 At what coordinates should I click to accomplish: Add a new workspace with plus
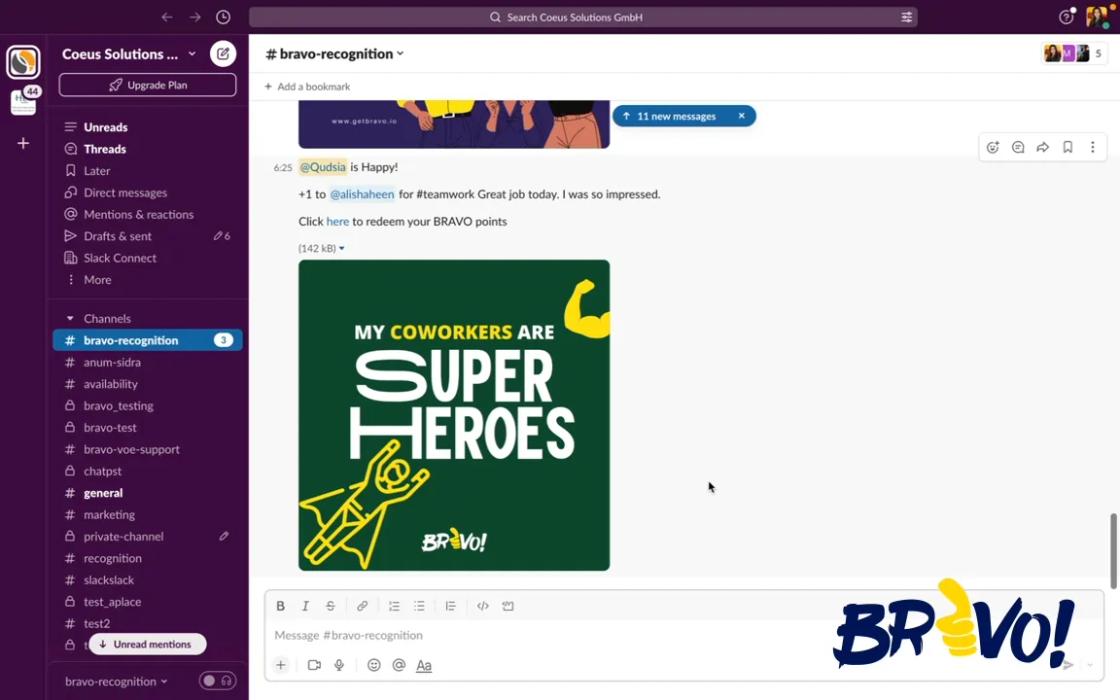coord(23,144)
